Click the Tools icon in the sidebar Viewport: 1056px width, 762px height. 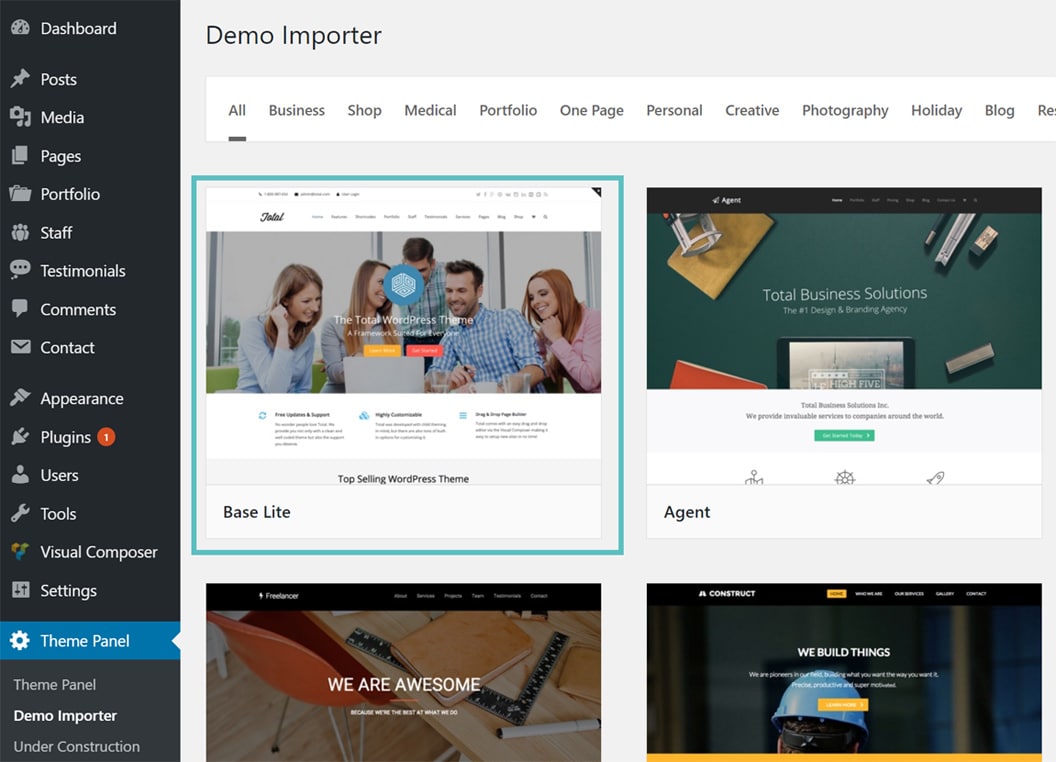(x=22, y=513)
